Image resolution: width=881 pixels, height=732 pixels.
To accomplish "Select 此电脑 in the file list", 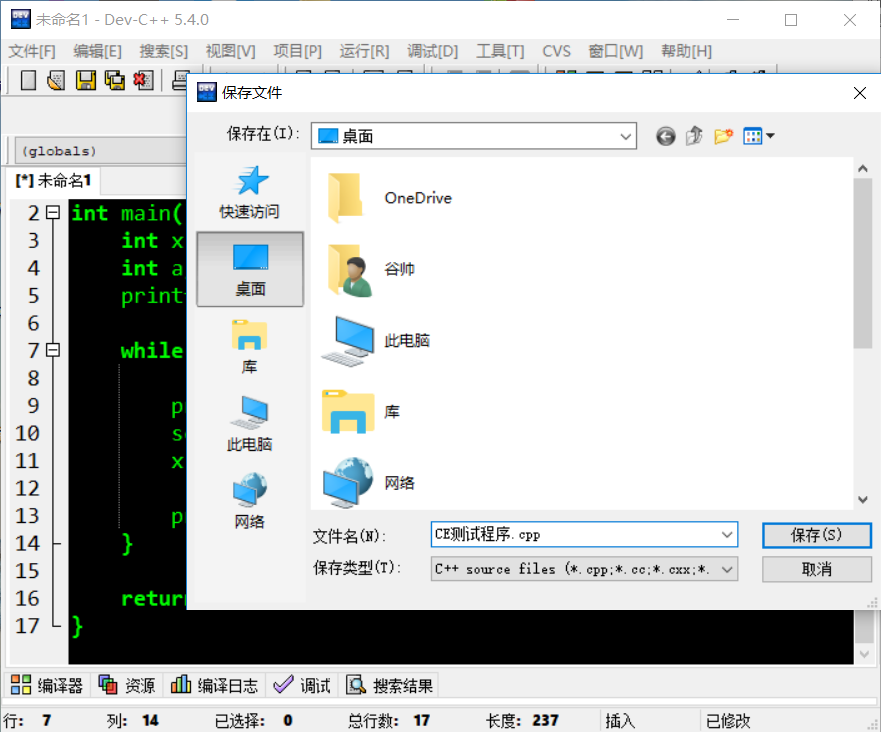I will [x=375, y=340].
